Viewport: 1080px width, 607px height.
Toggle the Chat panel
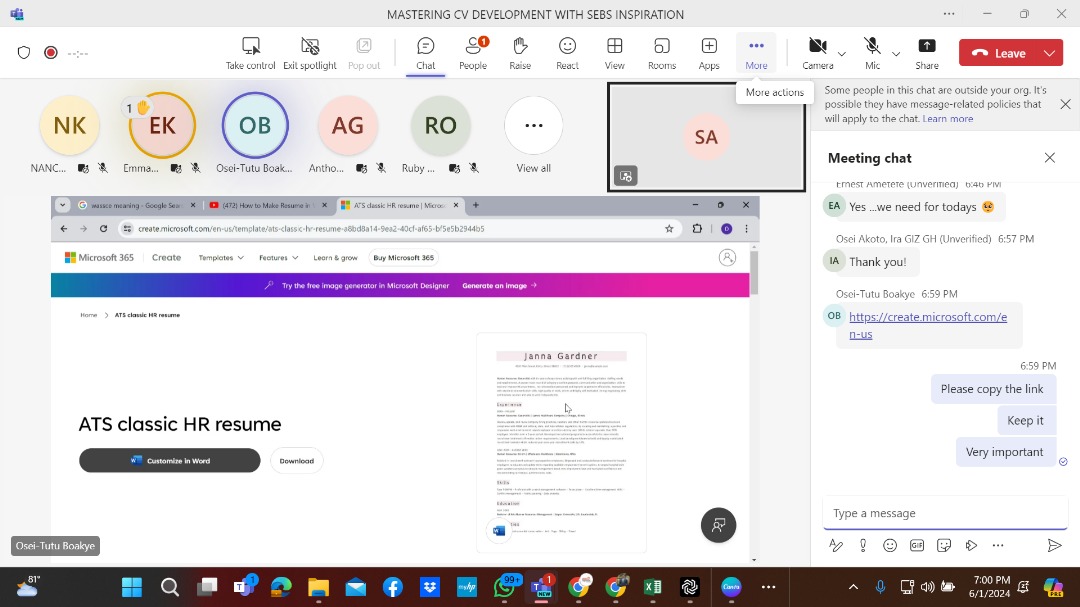(426, 47)
